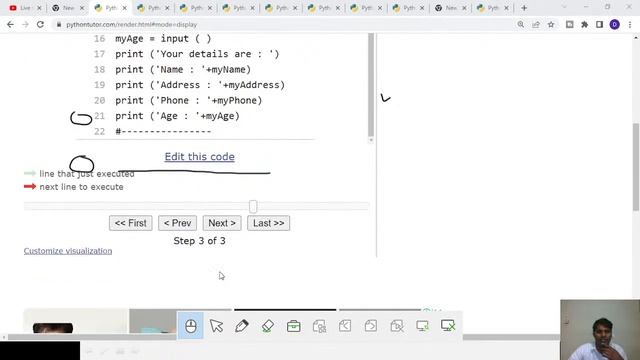
Task: Go back one step with < Prev
Action: coord(178,223)
